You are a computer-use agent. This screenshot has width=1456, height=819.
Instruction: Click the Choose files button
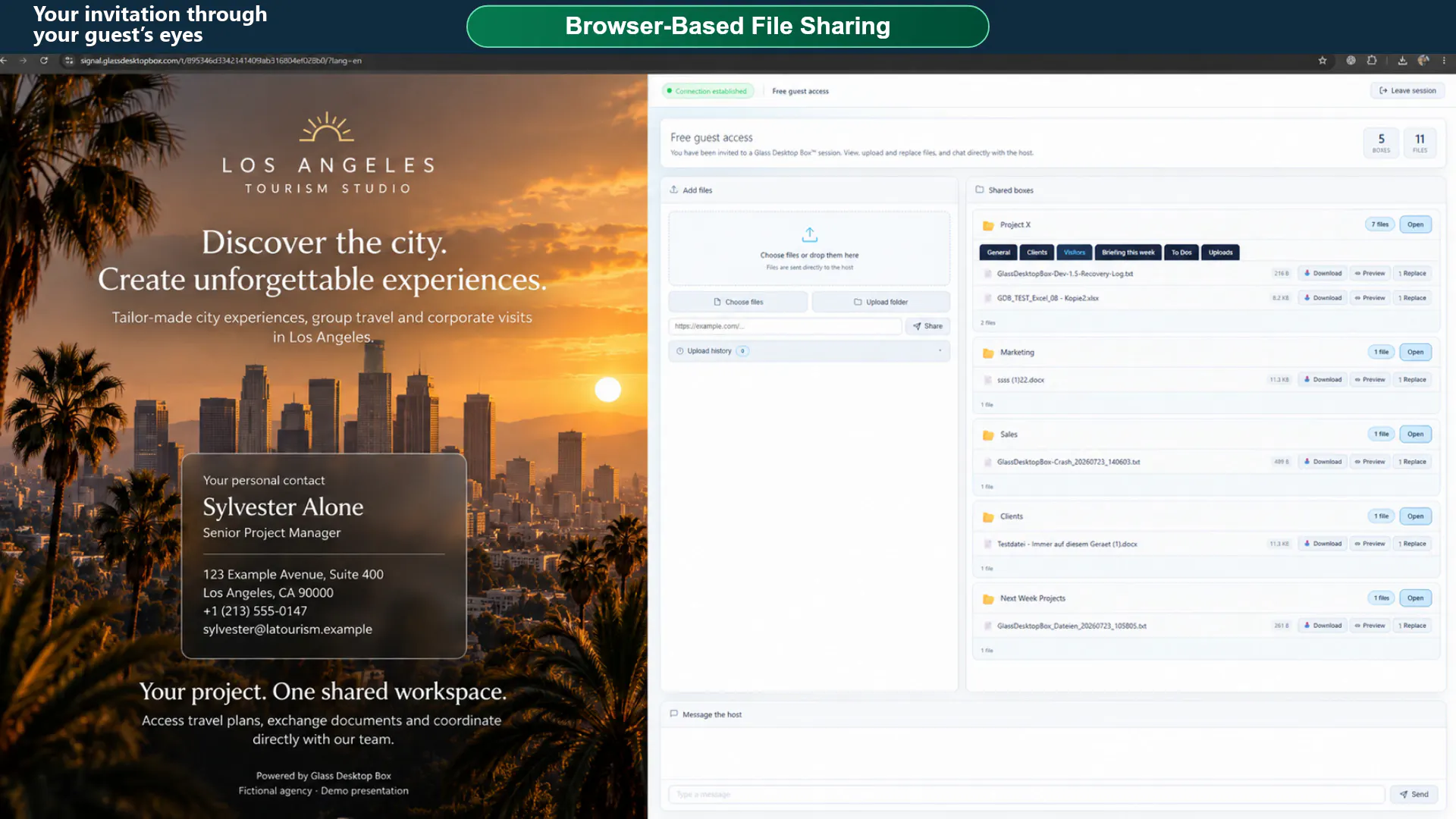coord(738,302)
